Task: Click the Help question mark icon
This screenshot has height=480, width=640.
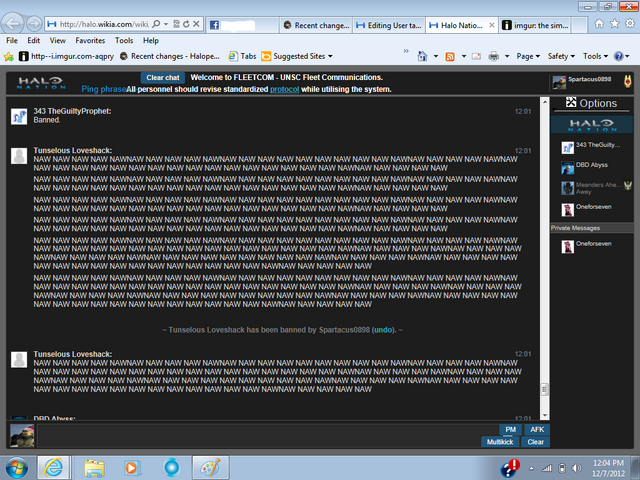Action: (619, 56)
